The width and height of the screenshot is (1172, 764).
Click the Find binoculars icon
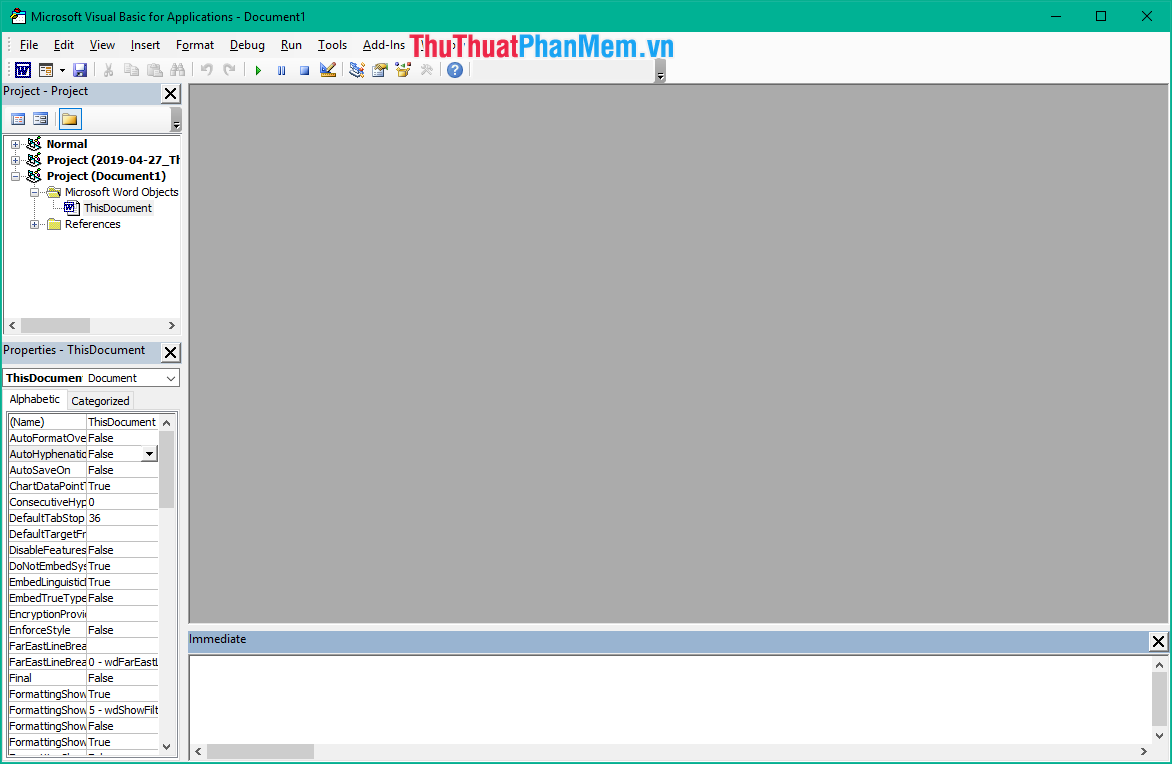pos(177,70)
